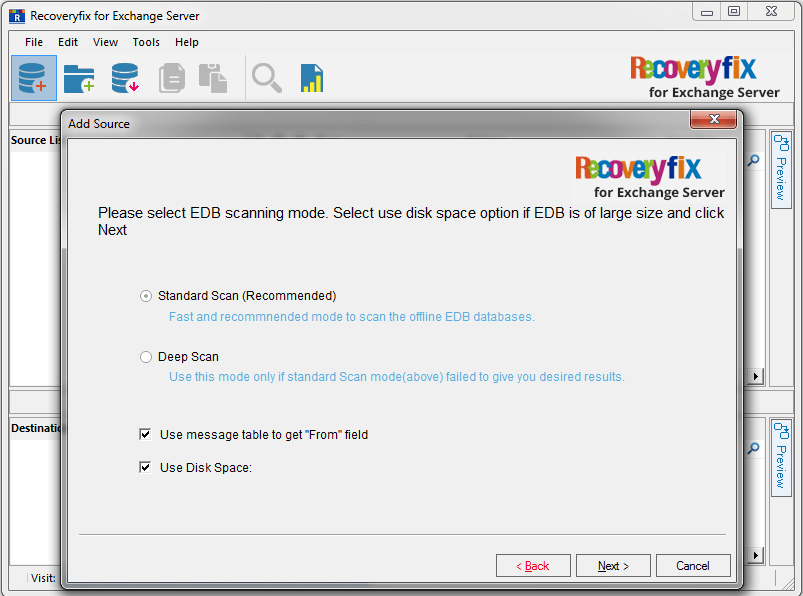Click the destination pane search magnifier icon
Image resolution: width=803 pixels, height=596 pixels.
(x=753, y=449)
